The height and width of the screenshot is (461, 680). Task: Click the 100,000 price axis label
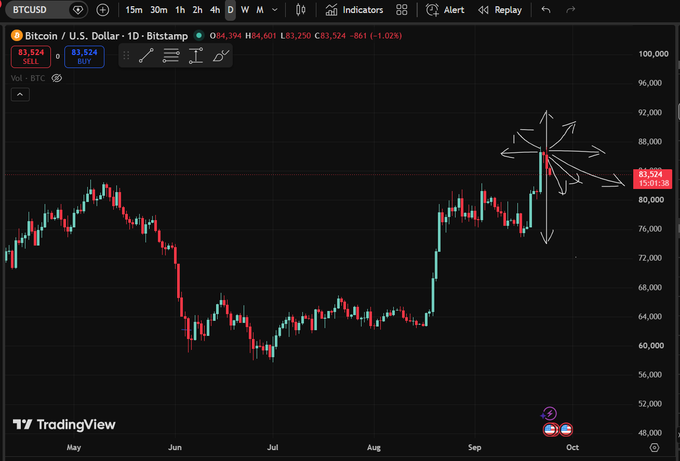coord(653,54)
